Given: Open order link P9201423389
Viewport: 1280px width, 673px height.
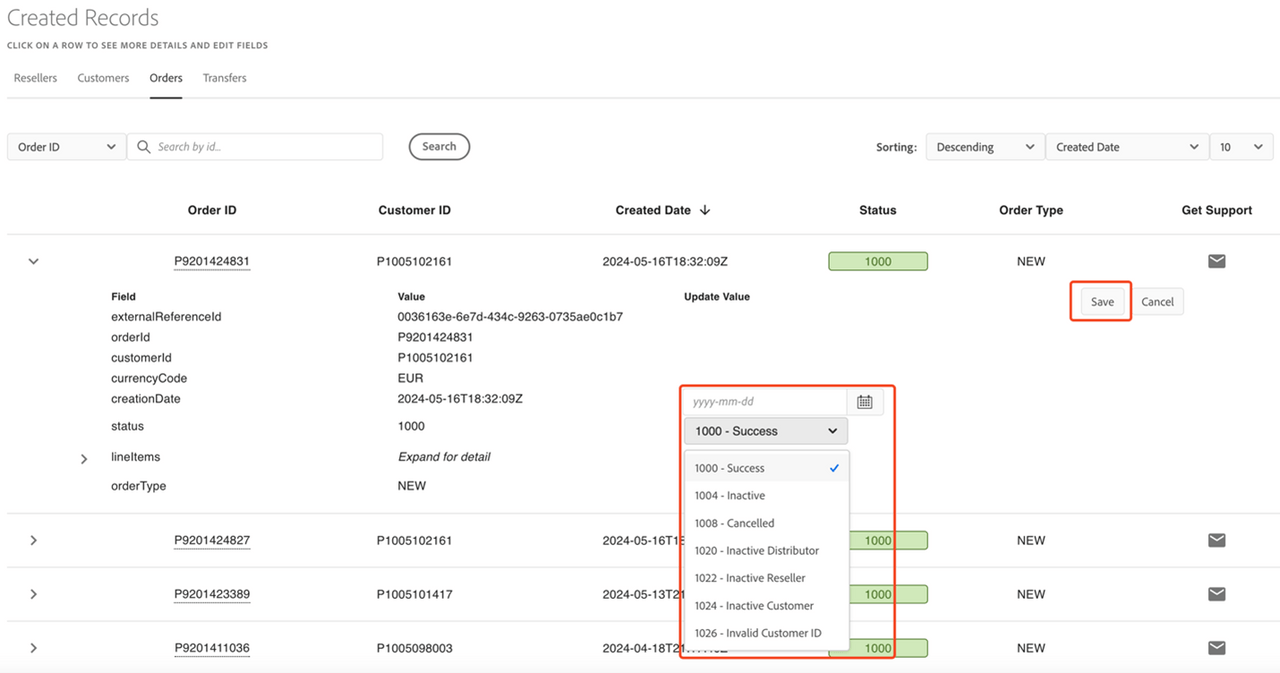Looking at the screenshot, I should (212, 594).
